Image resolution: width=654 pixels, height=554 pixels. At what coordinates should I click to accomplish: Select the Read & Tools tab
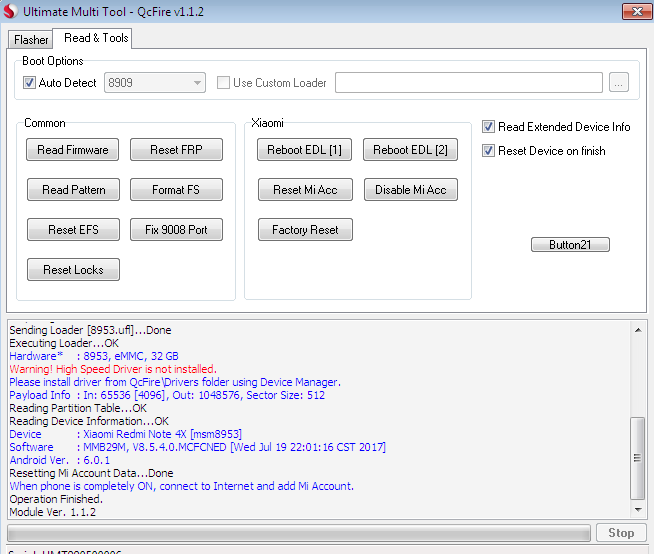(95, 38)
